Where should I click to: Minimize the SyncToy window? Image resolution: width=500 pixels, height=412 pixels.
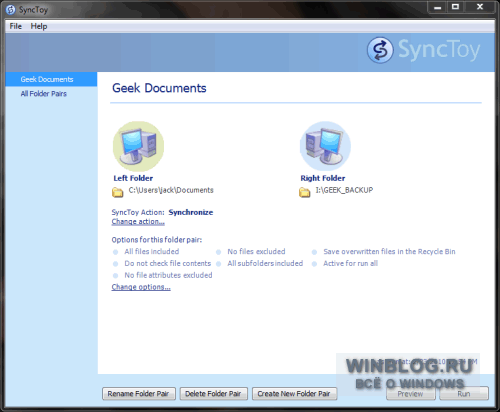438,7
